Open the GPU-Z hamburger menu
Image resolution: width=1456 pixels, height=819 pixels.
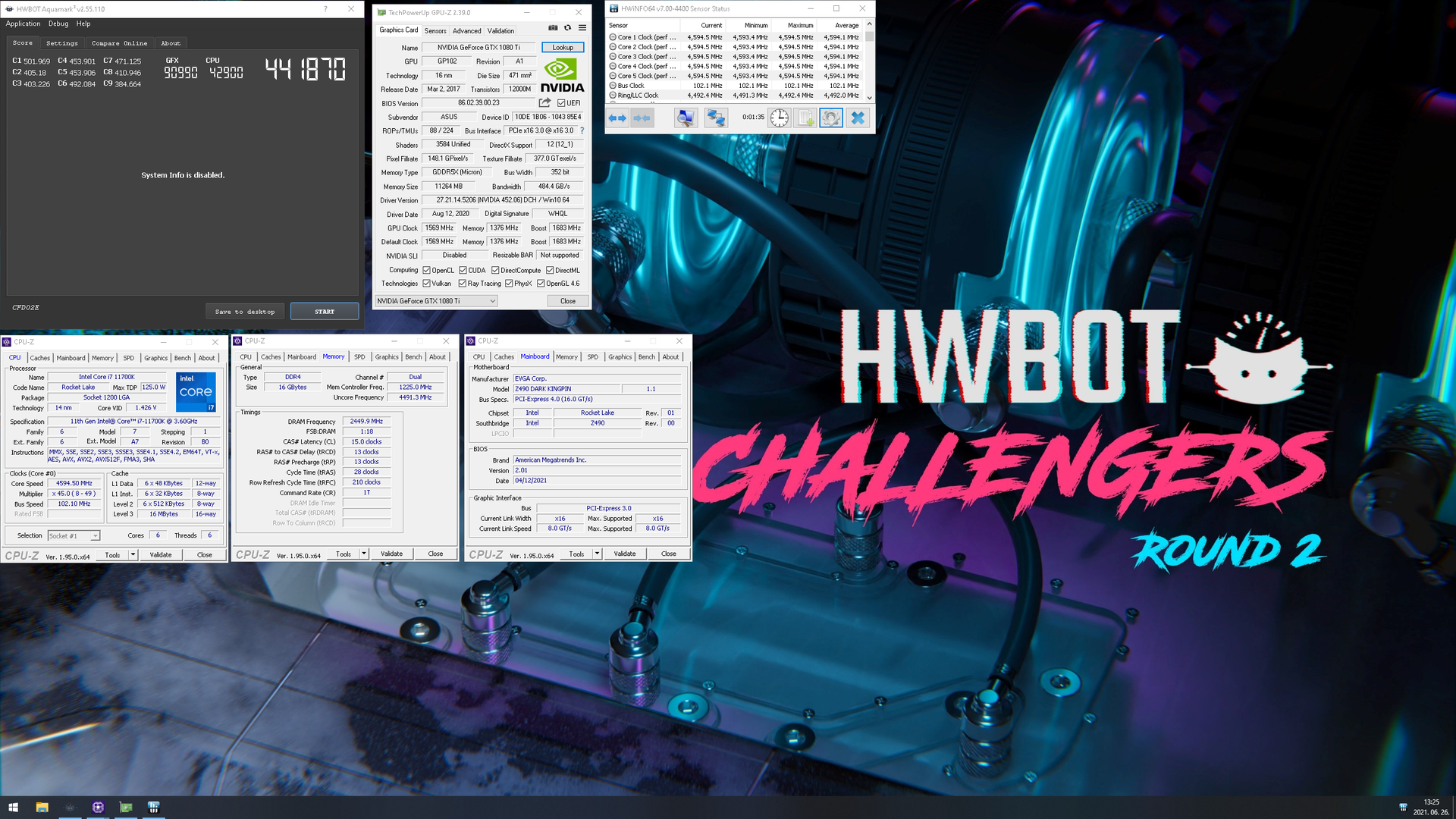(x=582, y=28)
